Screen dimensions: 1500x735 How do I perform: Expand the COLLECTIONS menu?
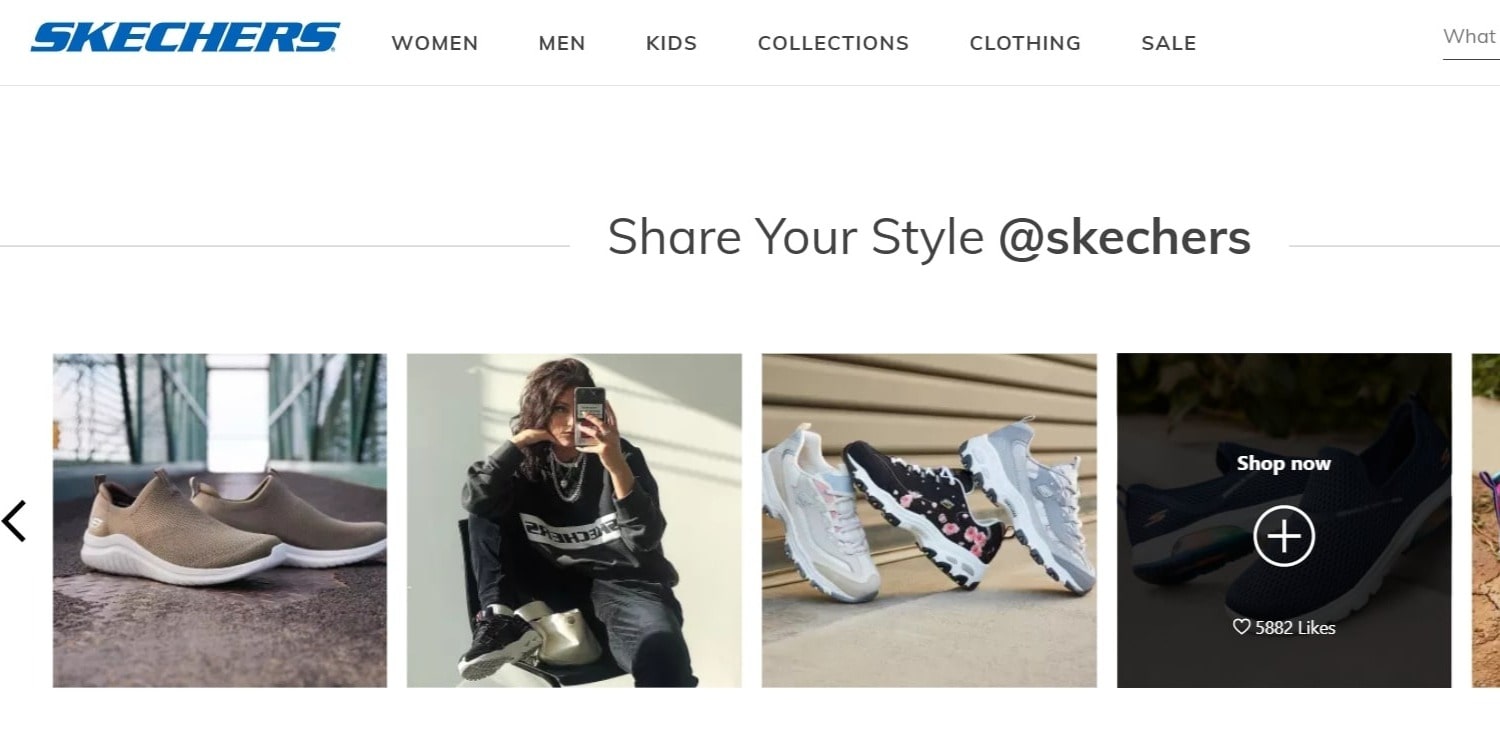click(833, 43)
